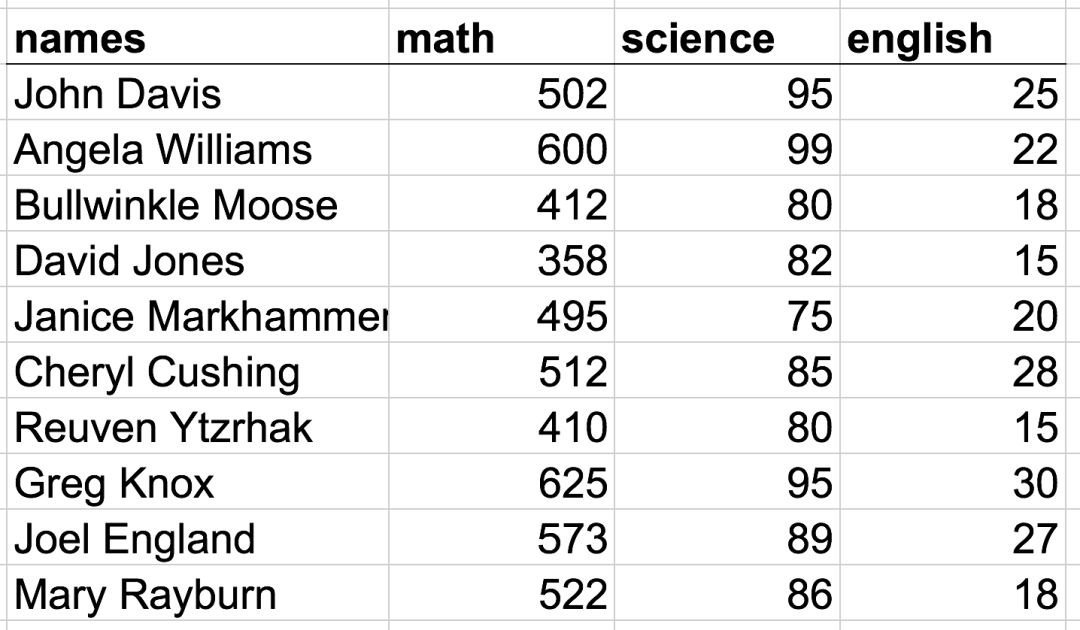This screenshot has height=630, width=1080.
Task: Select the english header cell
Action: click(953, 37)
